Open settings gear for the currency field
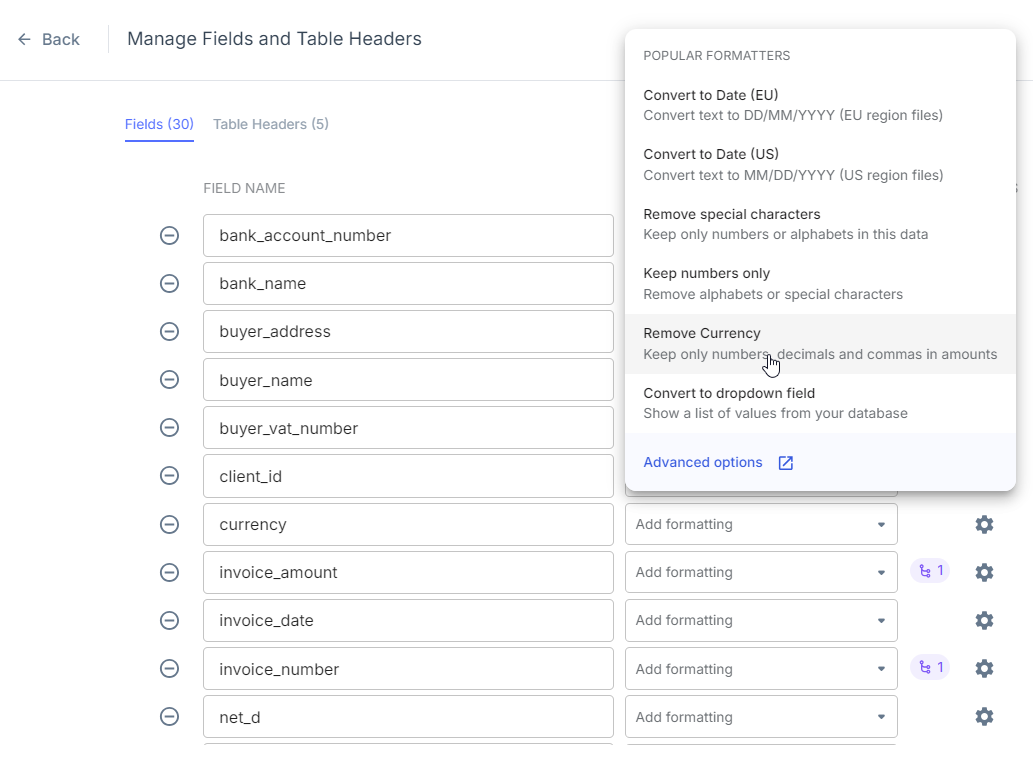Screen dimensions: 1033x763 coord(983,523)
